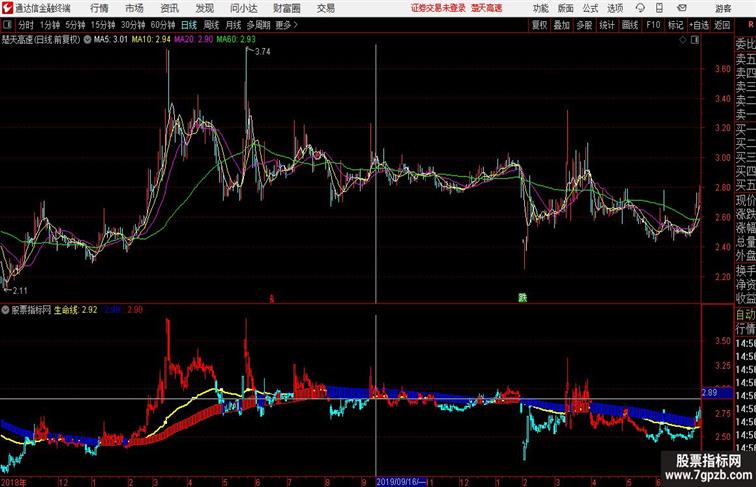Open the 选项 menu
The width and height of the screenshot is (756, 487).
pos(615,8)
